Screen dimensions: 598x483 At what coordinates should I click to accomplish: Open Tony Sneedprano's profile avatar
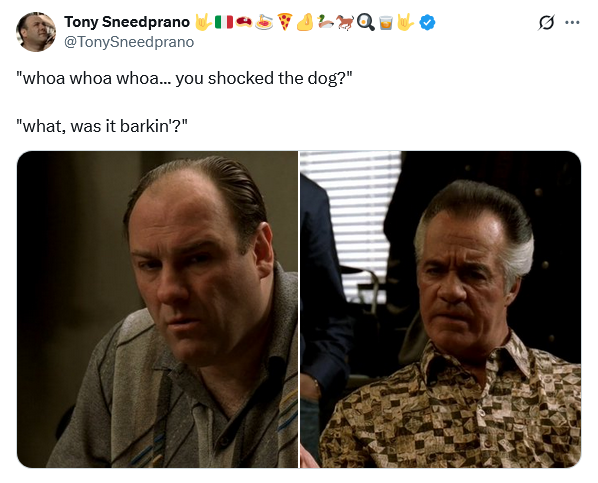click(x=36, y=32)
